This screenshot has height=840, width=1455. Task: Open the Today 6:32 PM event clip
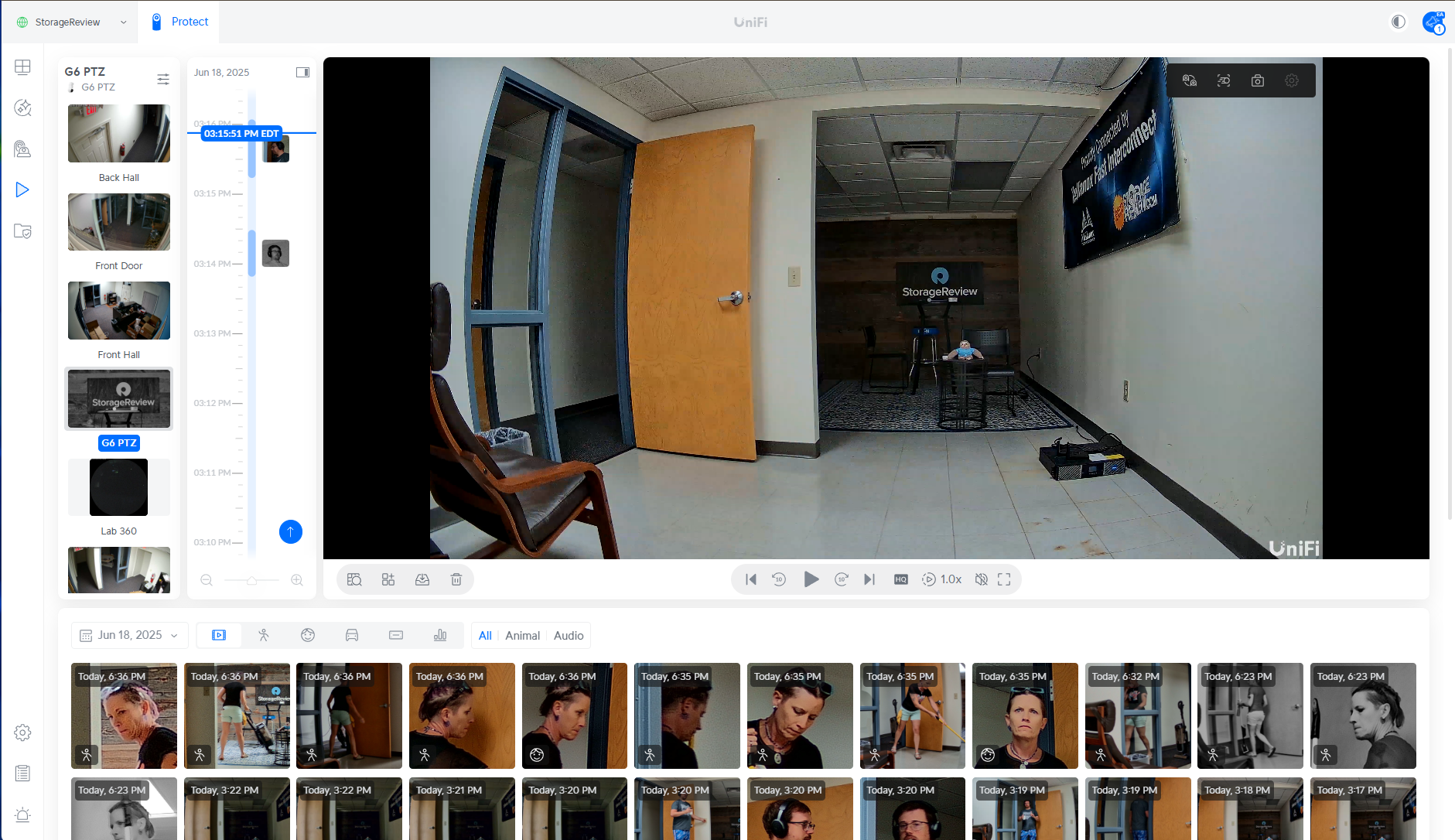1138,715
